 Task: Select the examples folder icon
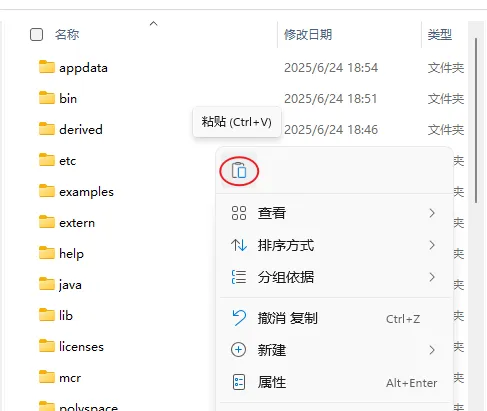pos(47,191)
